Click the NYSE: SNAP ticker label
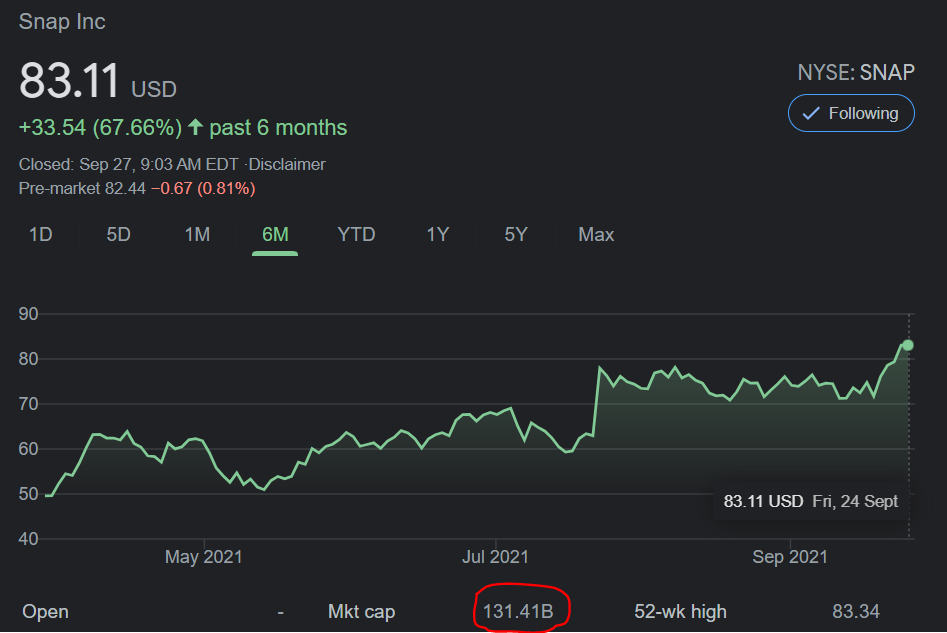Screen dimensions: 947x633 point(856,72)
